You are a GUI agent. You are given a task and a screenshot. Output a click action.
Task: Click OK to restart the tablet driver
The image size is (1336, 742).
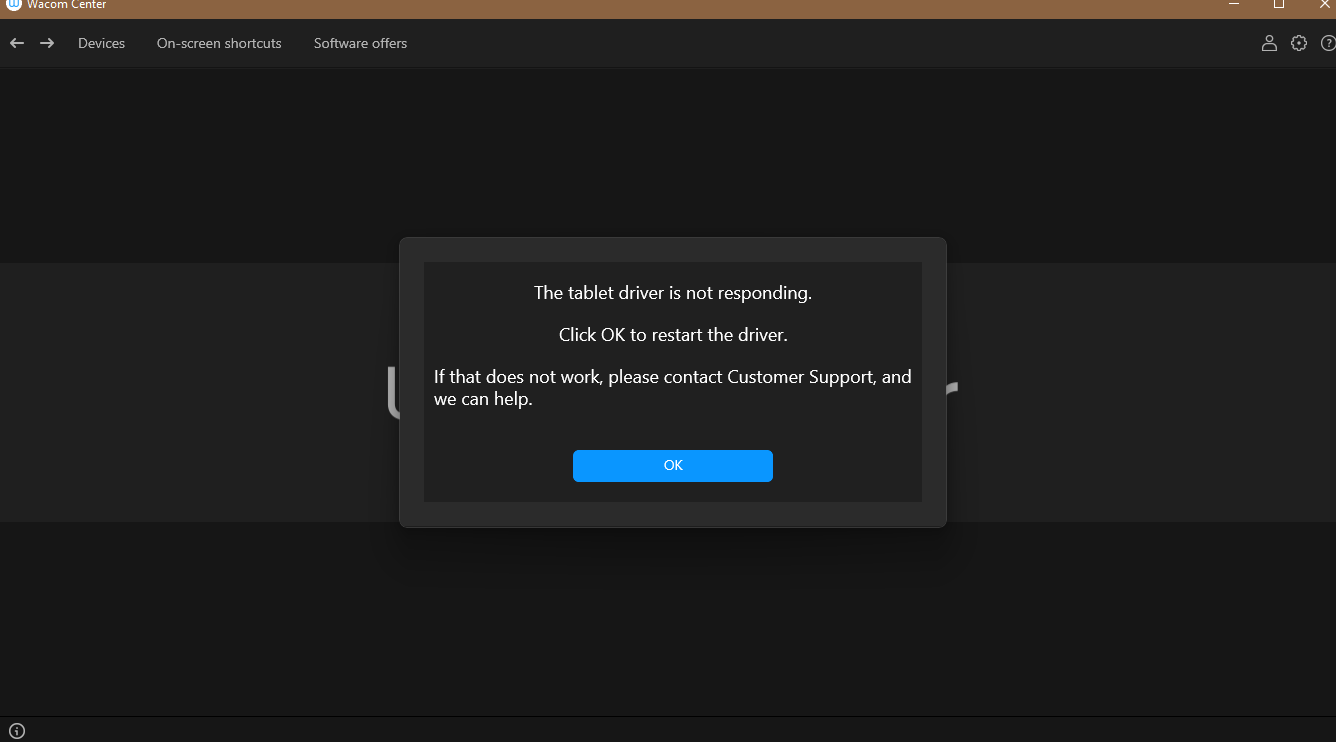point(673,466)
